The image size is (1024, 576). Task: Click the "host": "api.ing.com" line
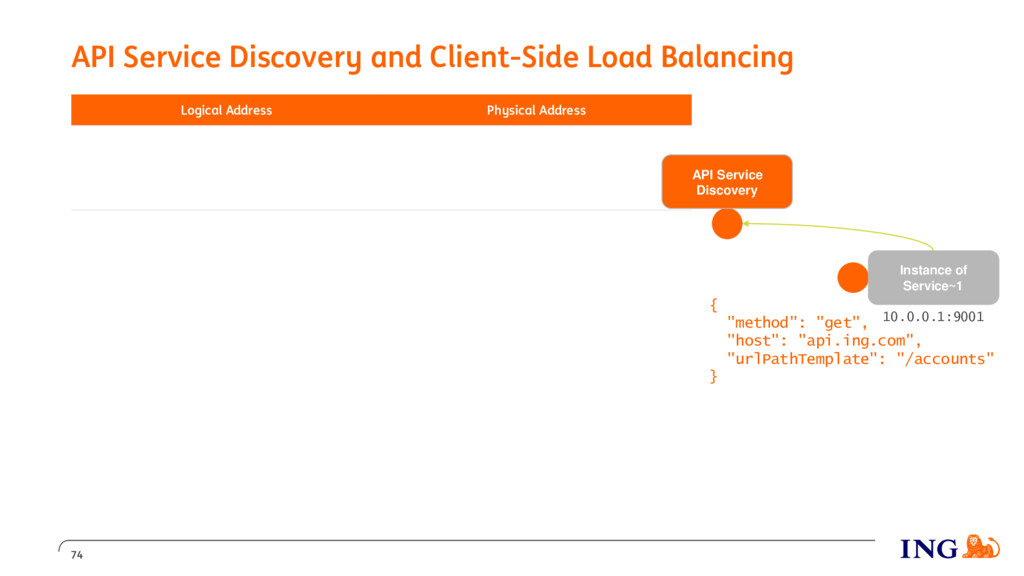tap(824, 340)
